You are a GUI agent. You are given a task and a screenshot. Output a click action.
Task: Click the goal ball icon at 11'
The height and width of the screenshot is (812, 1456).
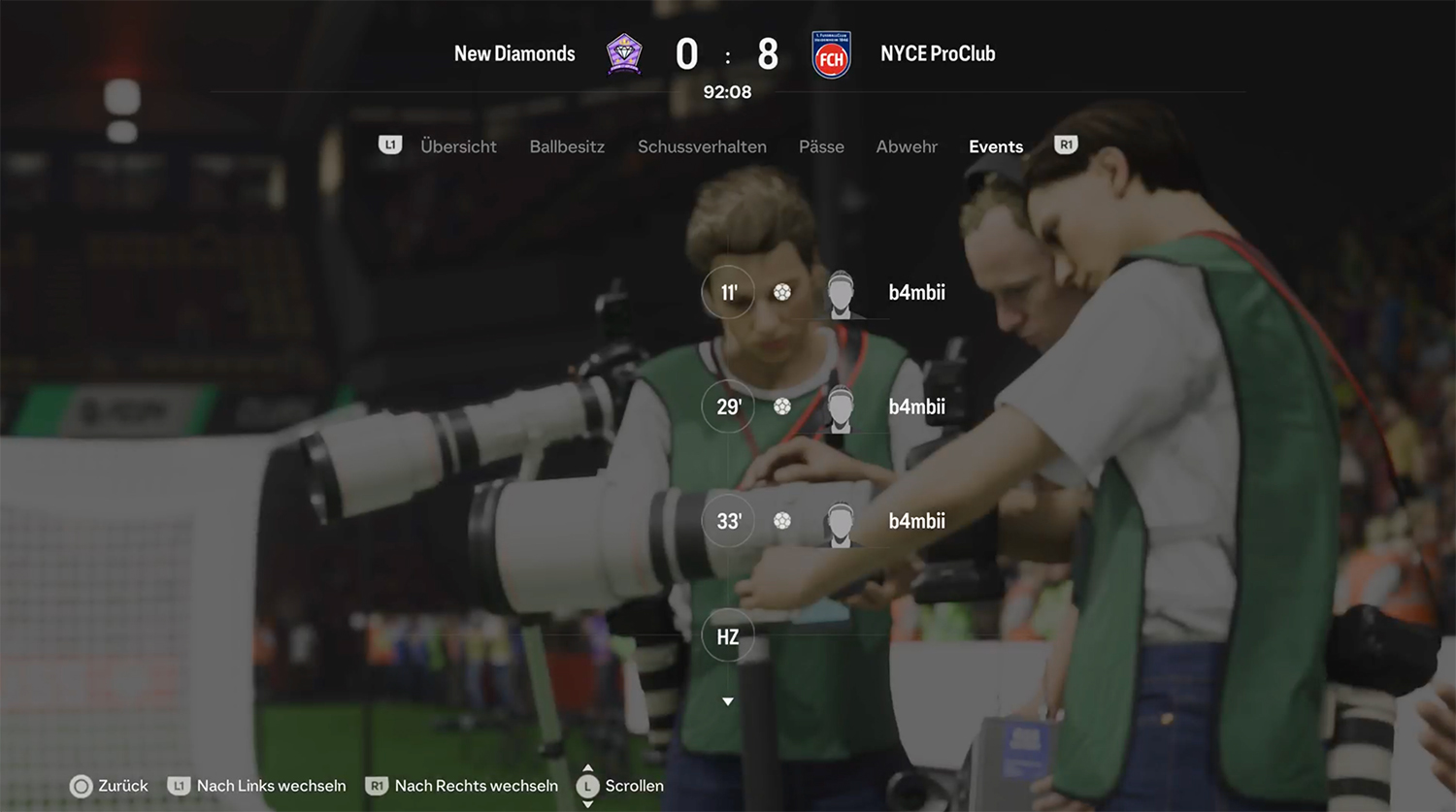point(782,292)
